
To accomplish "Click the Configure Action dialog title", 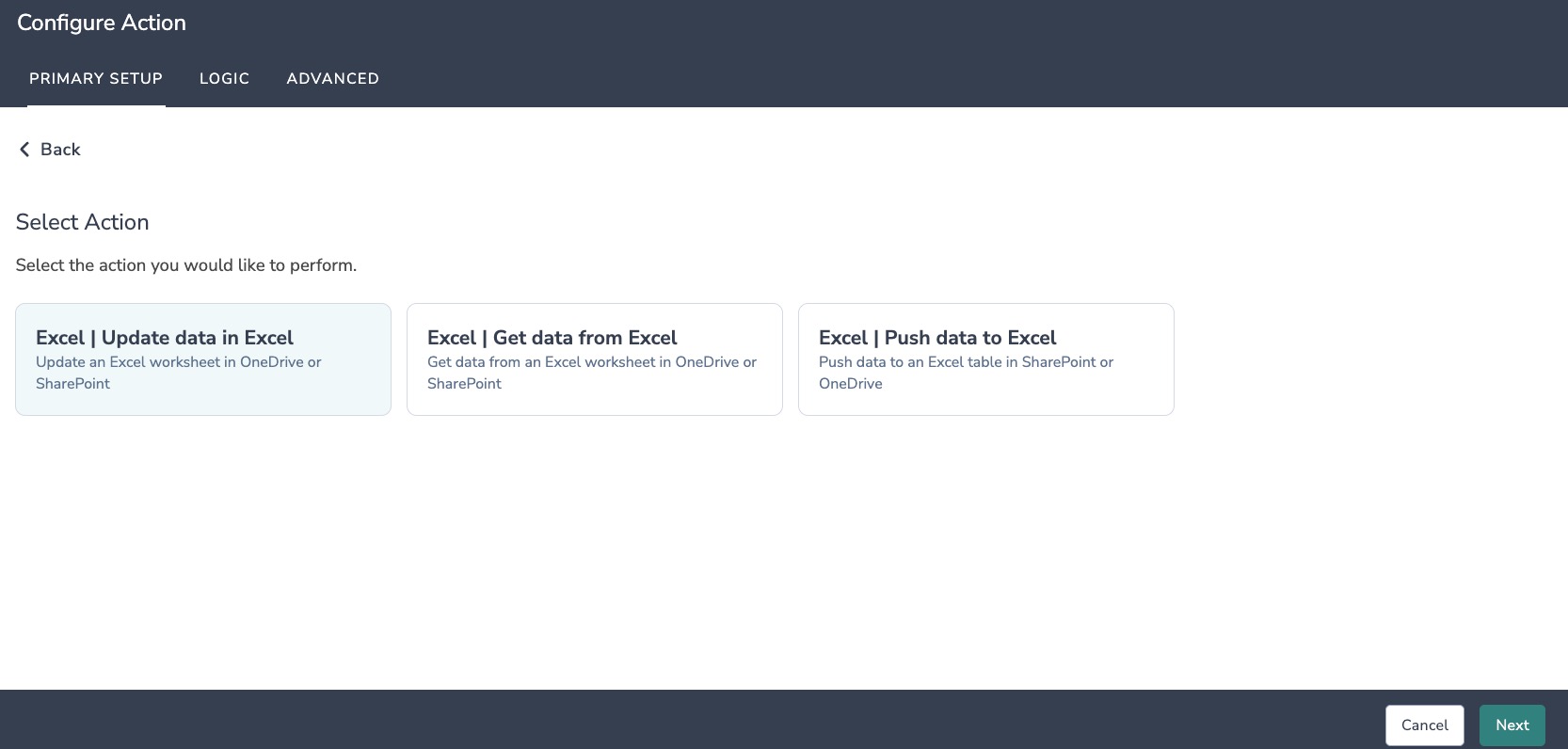I will point(102,23).
